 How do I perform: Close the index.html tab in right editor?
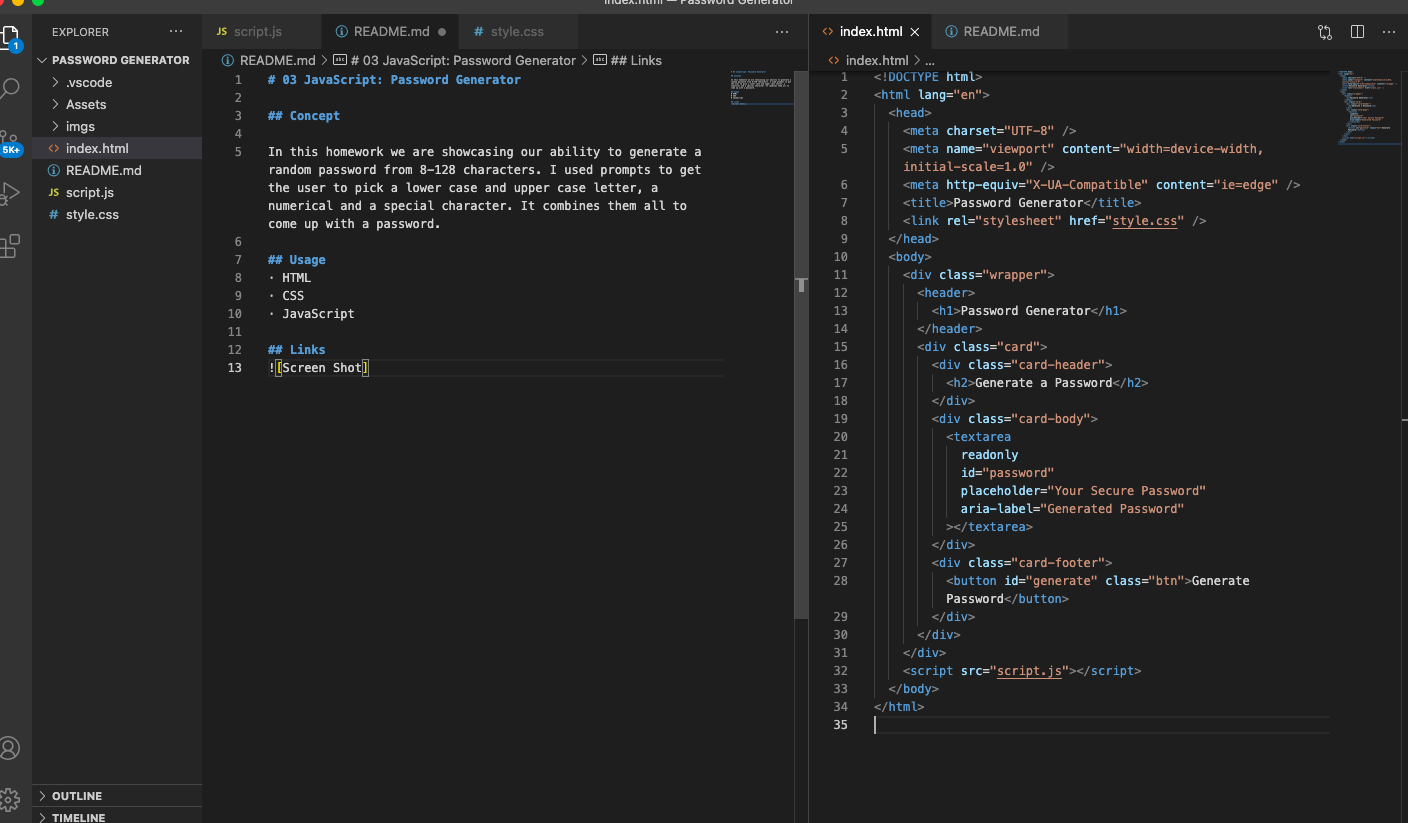click(914, 32)
